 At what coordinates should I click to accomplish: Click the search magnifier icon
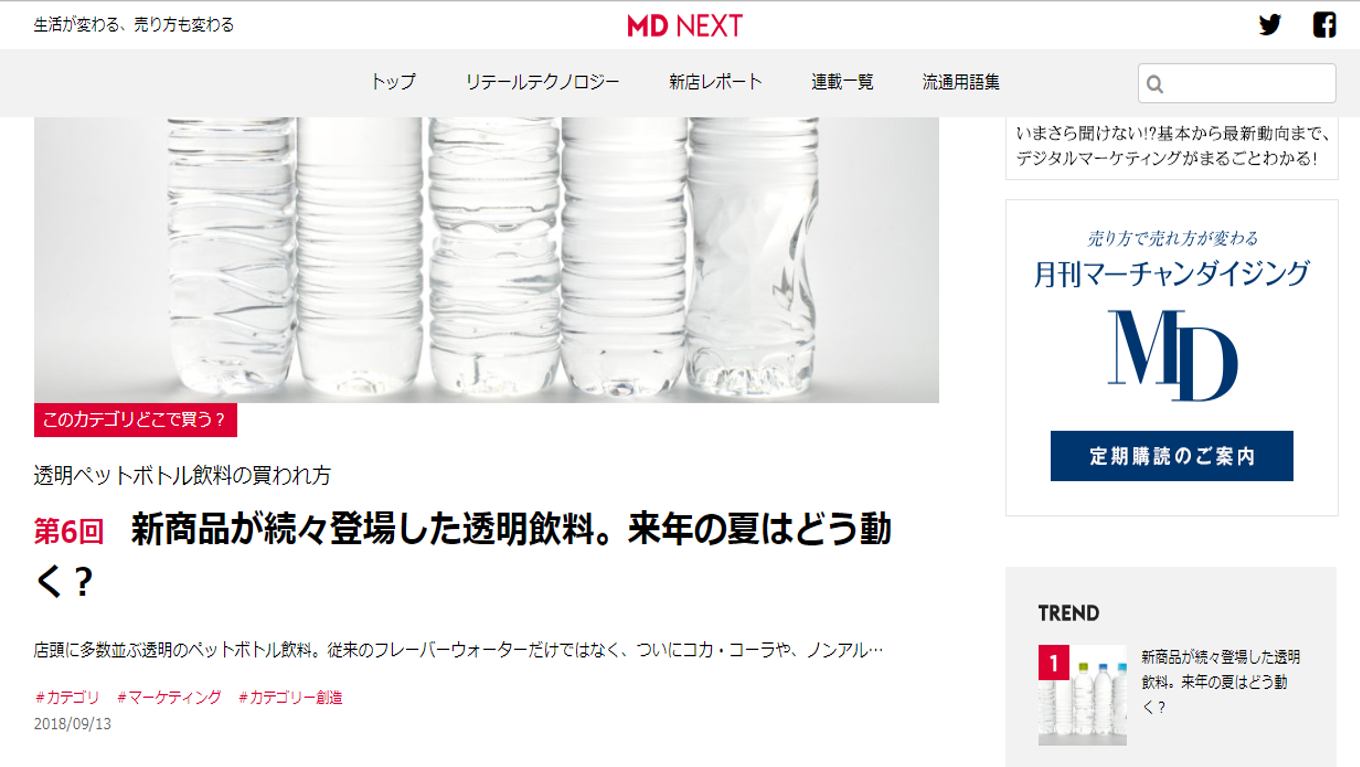(x=1155, y=84)
